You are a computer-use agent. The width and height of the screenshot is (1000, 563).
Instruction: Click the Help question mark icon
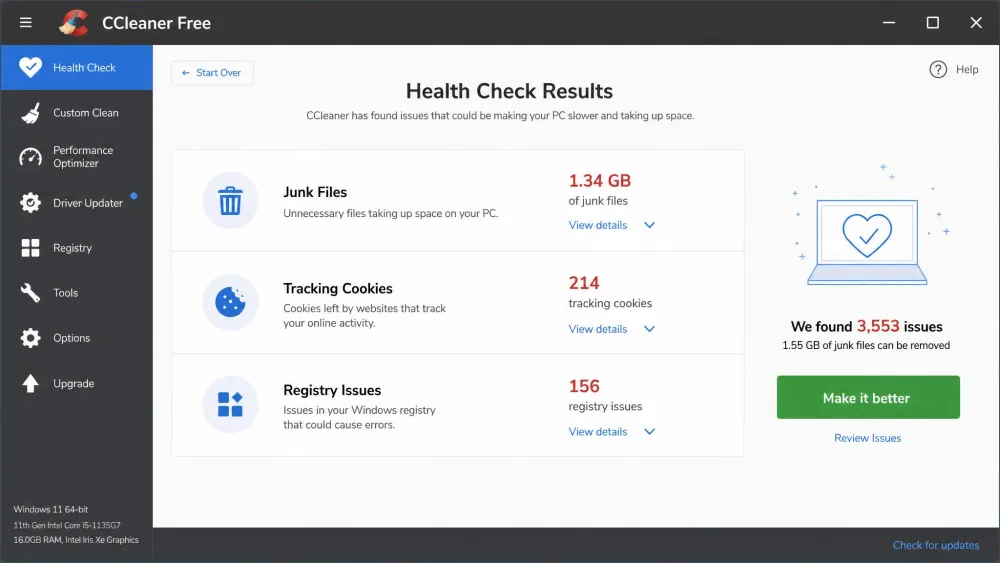(x=938, y=69)
